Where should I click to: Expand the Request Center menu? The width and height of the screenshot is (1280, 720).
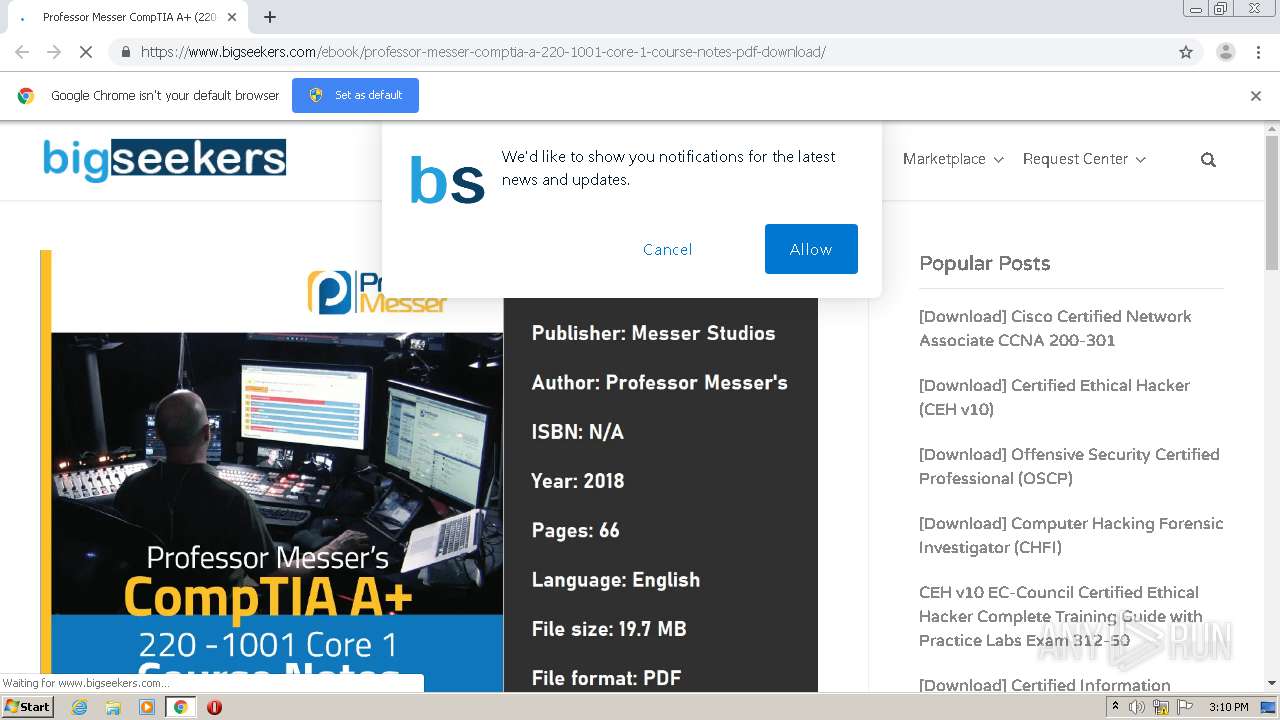point(1084,159)
